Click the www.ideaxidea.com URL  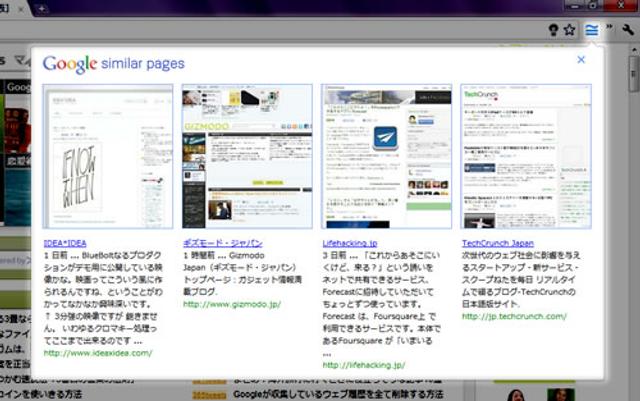pyautogui.click(x=98, y=353)
